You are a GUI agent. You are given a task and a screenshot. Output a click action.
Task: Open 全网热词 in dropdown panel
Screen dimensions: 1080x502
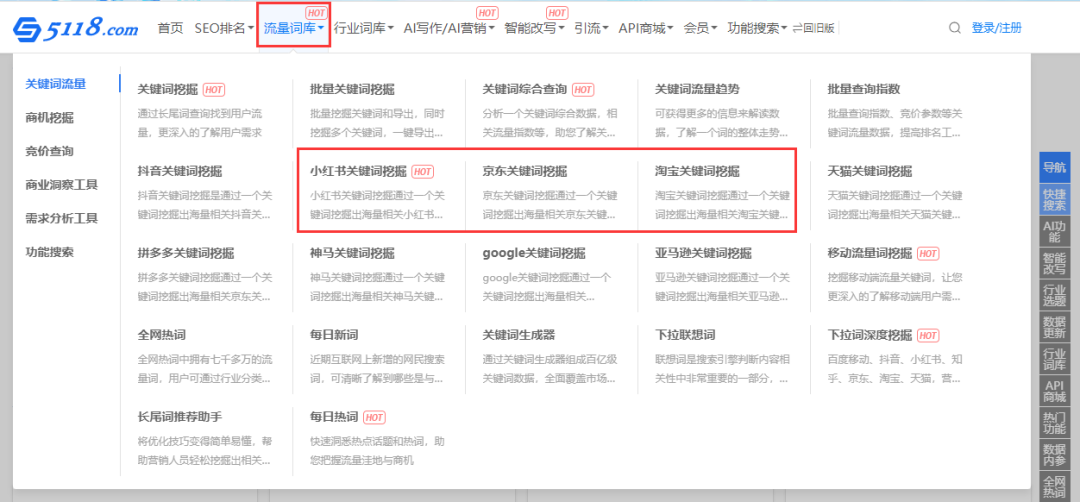tap(162, 335)
